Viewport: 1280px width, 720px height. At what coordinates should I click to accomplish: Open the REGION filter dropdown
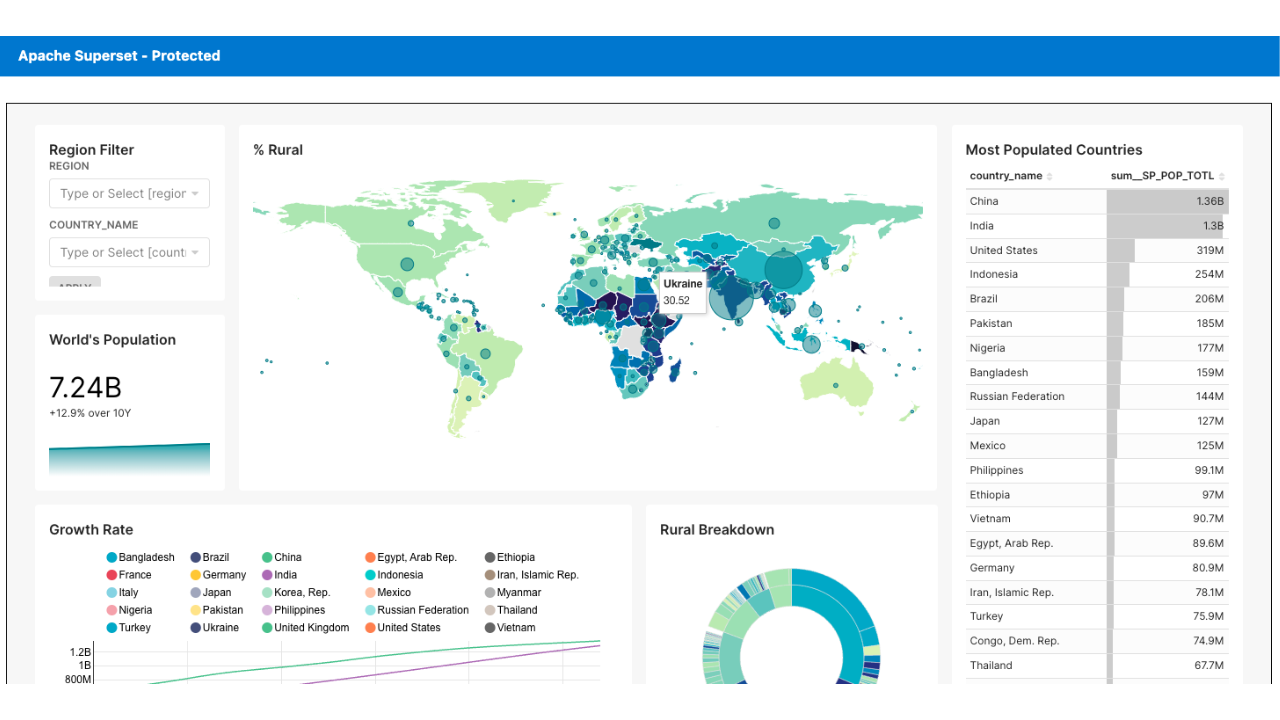[x=129, y=194]
